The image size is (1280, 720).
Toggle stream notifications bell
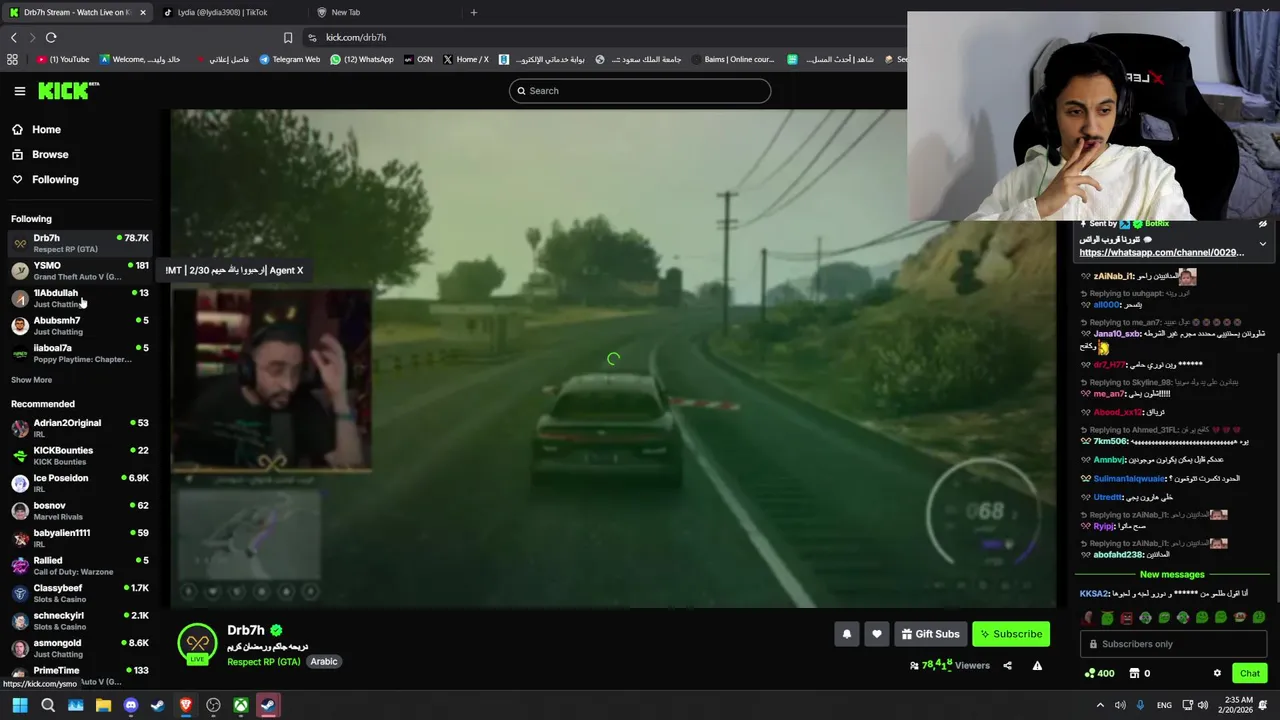847,634
